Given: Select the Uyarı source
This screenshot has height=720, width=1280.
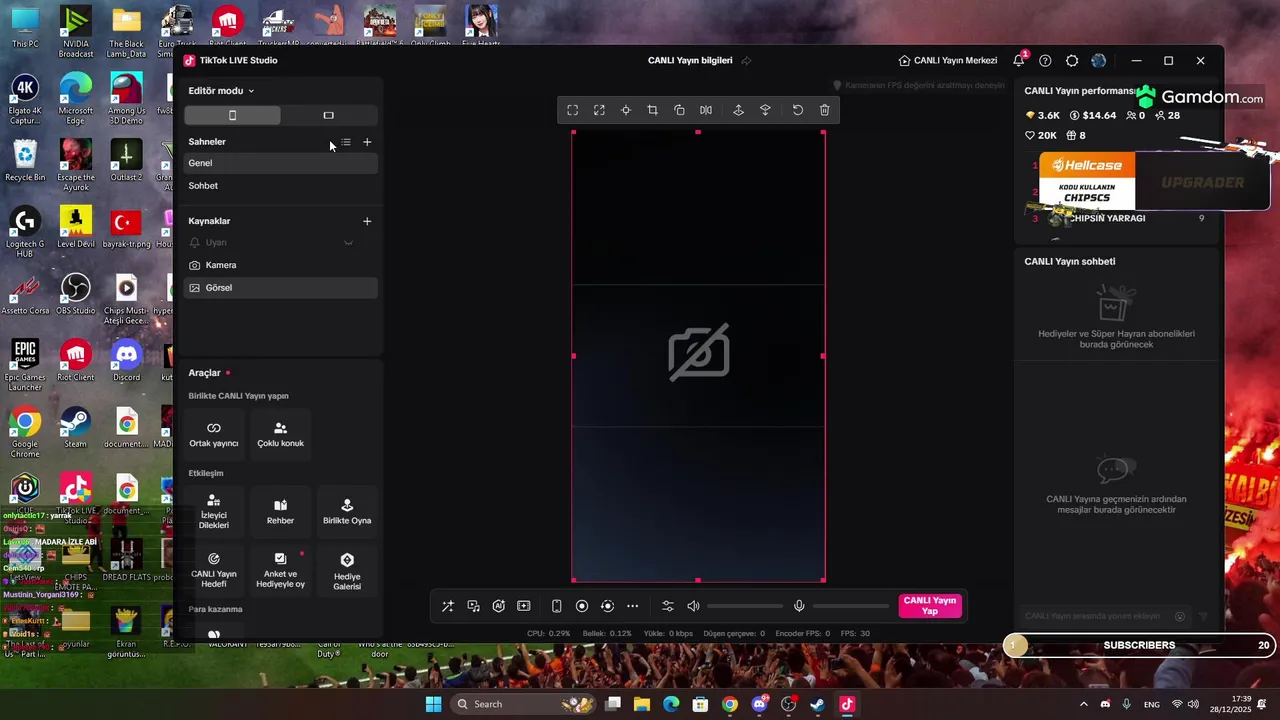Looking at the screenshot, I should pyautogui.click(x=280, y=243).
